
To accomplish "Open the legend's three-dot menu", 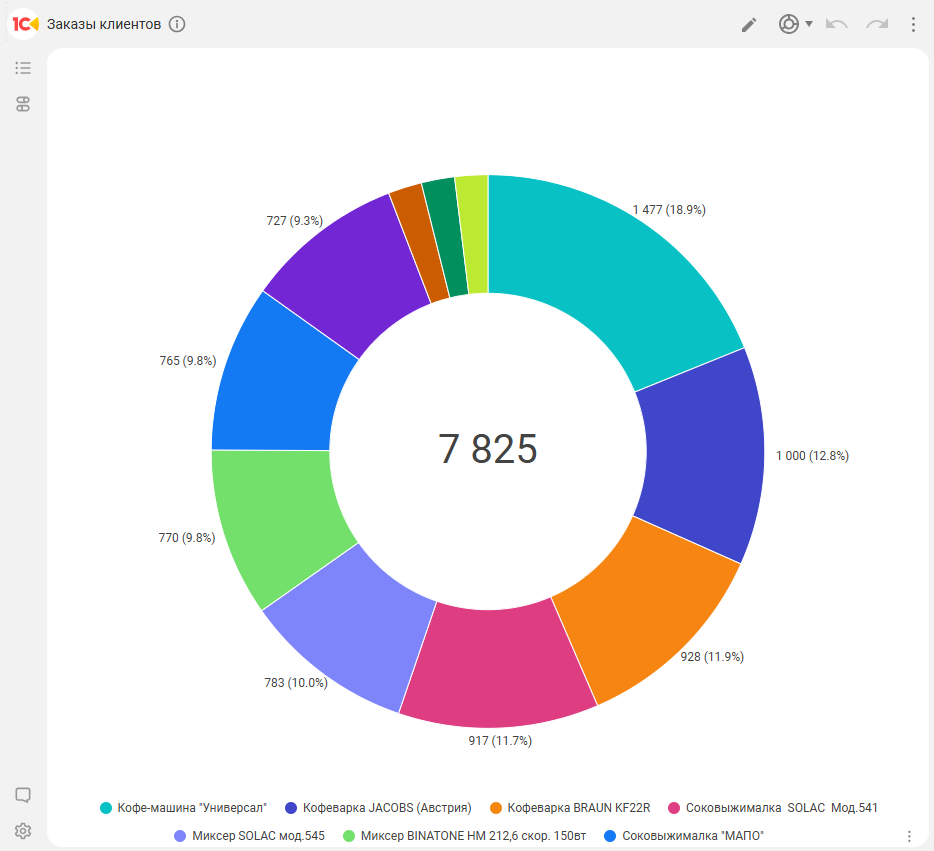I will pyautogui.click(x=909, y=836).
